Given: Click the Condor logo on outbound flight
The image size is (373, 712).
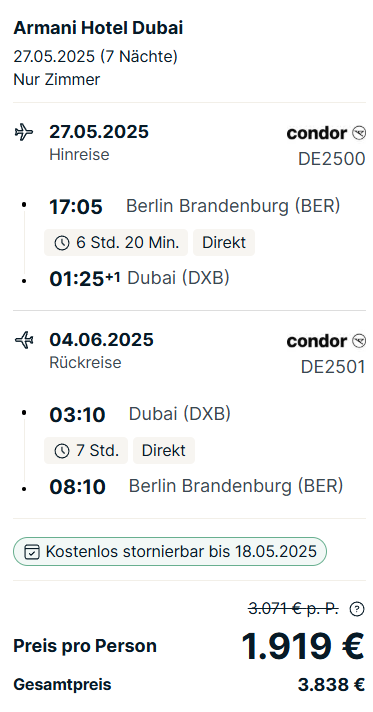Looking at the screenshot, I should (326, 133).
